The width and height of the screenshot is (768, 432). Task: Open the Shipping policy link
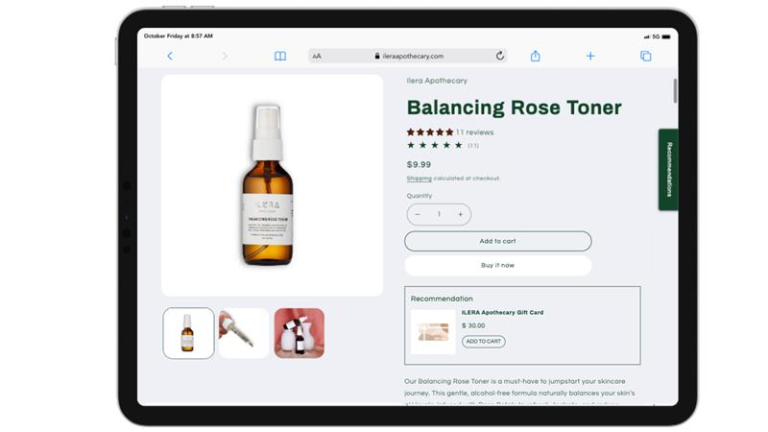tap(419, 178)
